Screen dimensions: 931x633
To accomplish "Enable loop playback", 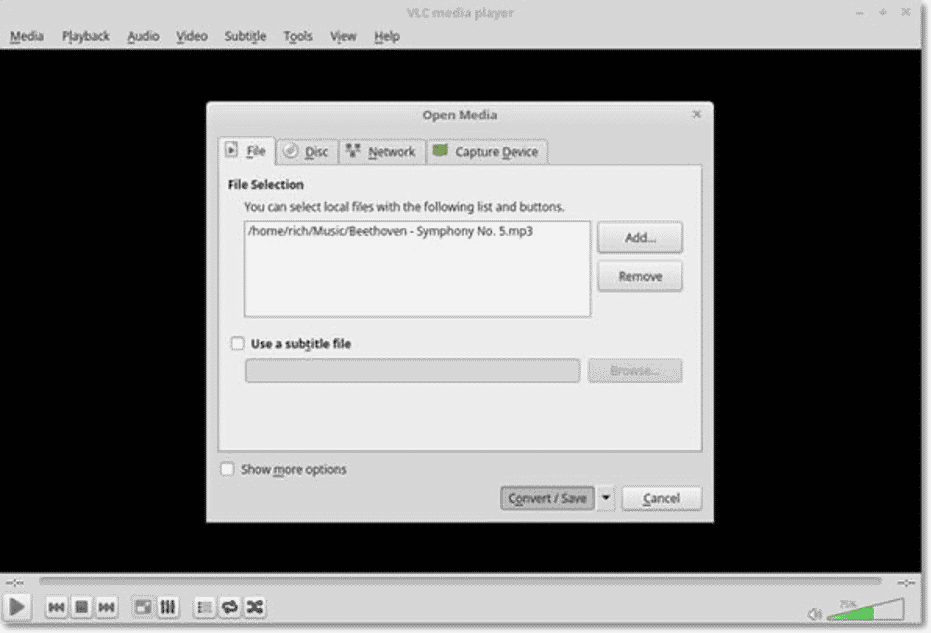I will (229, 606).
